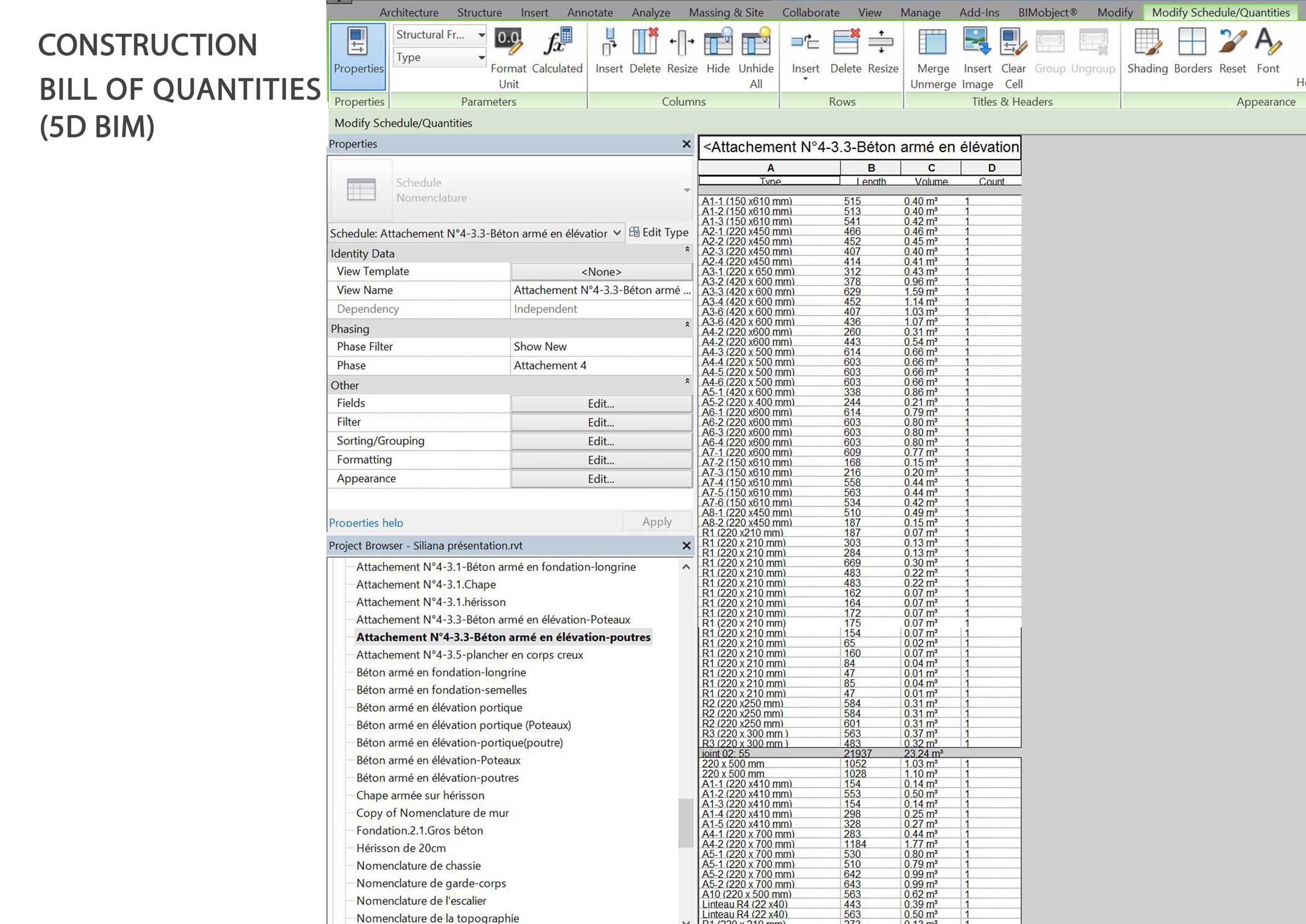This screenshot has height=924, width=1306.
Task: Click Edit button for Formatting
Action: coord(601,460)
